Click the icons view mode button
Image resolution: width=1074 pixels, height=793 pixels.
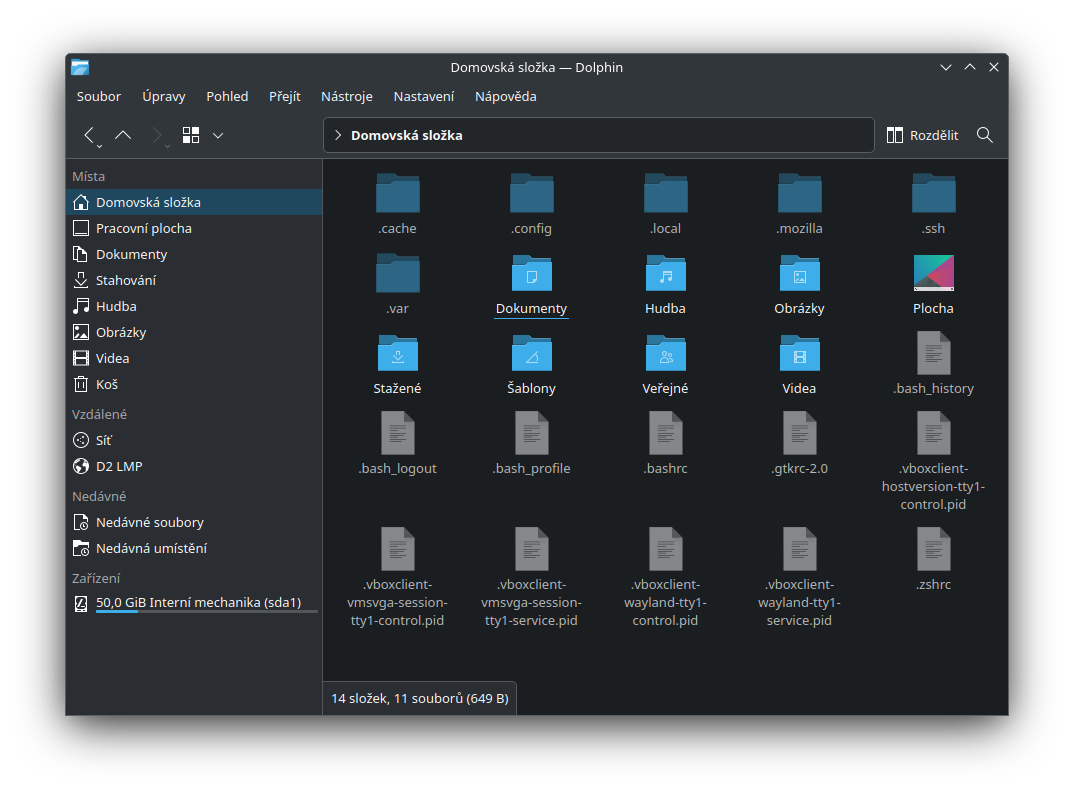click(x=191, y=135)
